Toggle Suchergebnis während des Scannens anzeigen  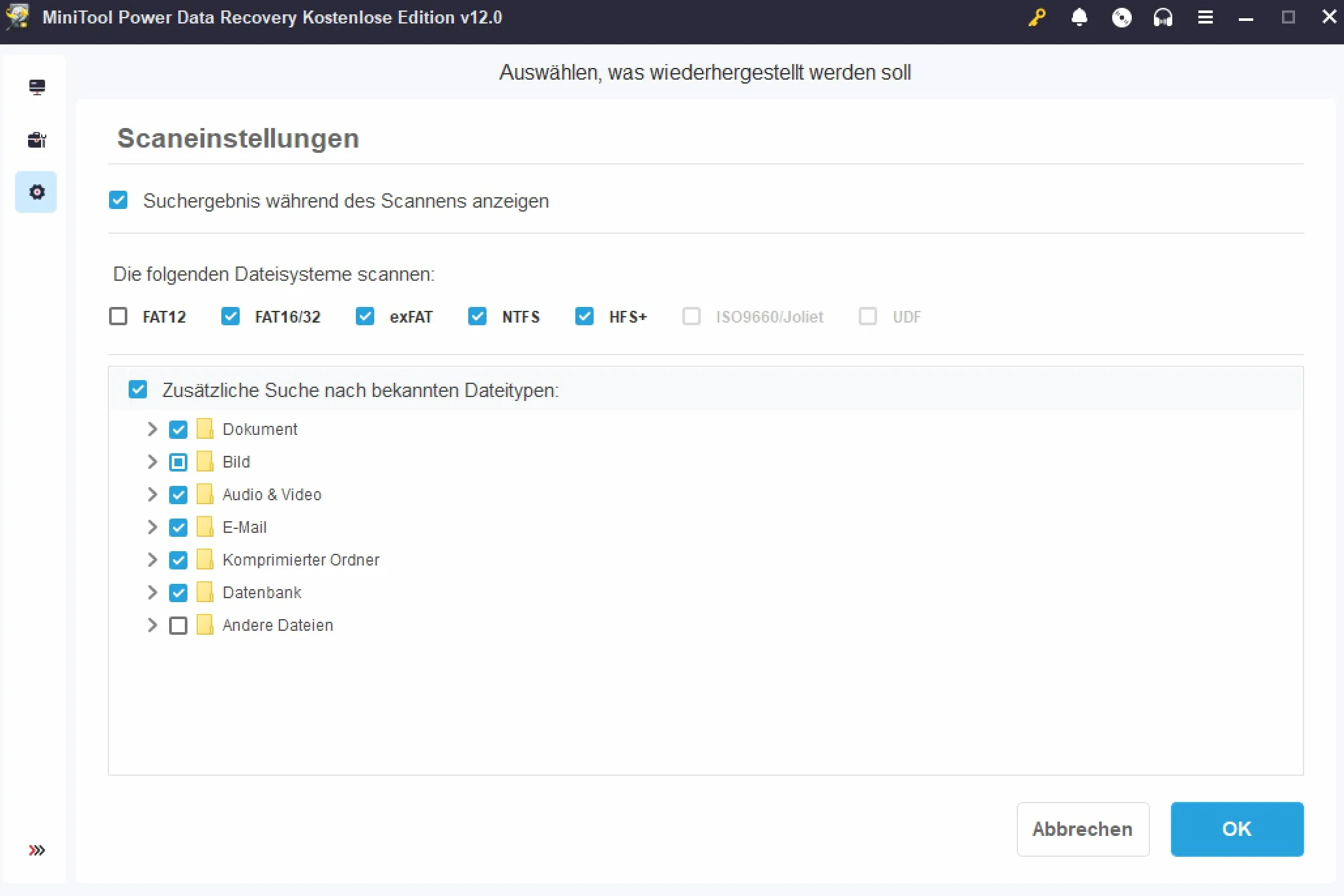point(118,200)
